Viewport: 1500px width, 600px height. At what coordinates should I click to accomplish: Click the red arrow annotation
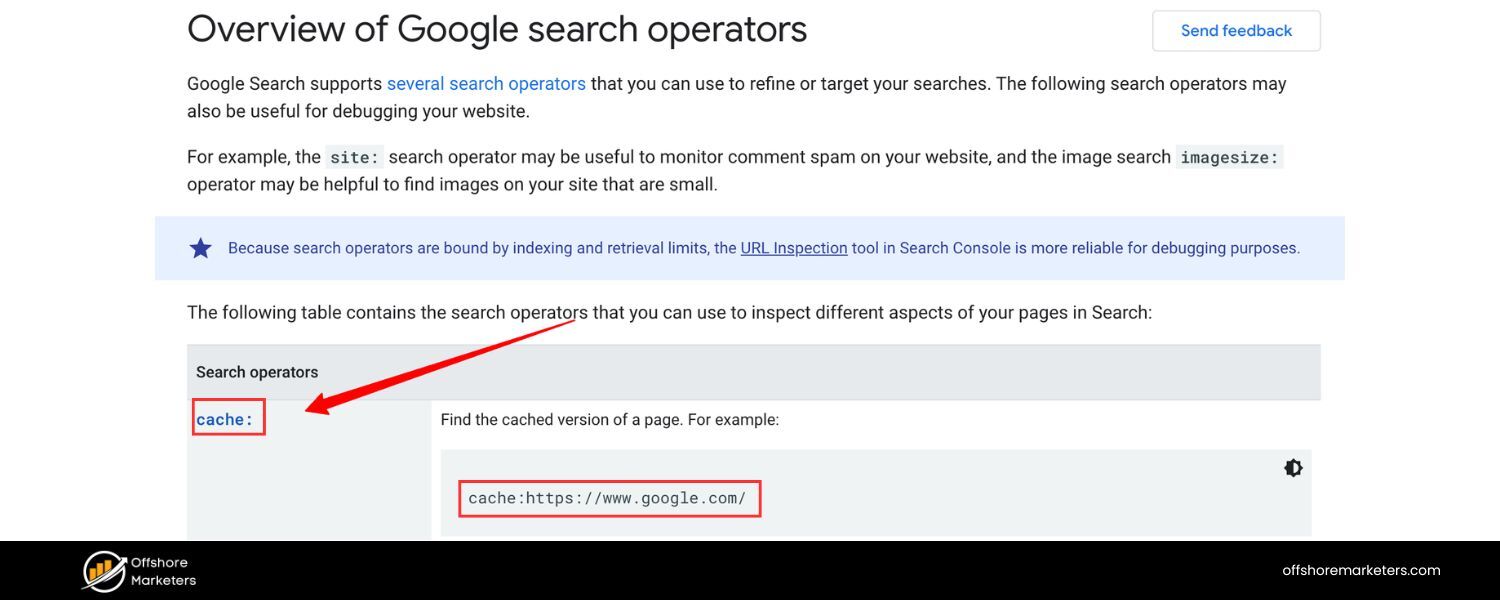(x=440, y=365)
